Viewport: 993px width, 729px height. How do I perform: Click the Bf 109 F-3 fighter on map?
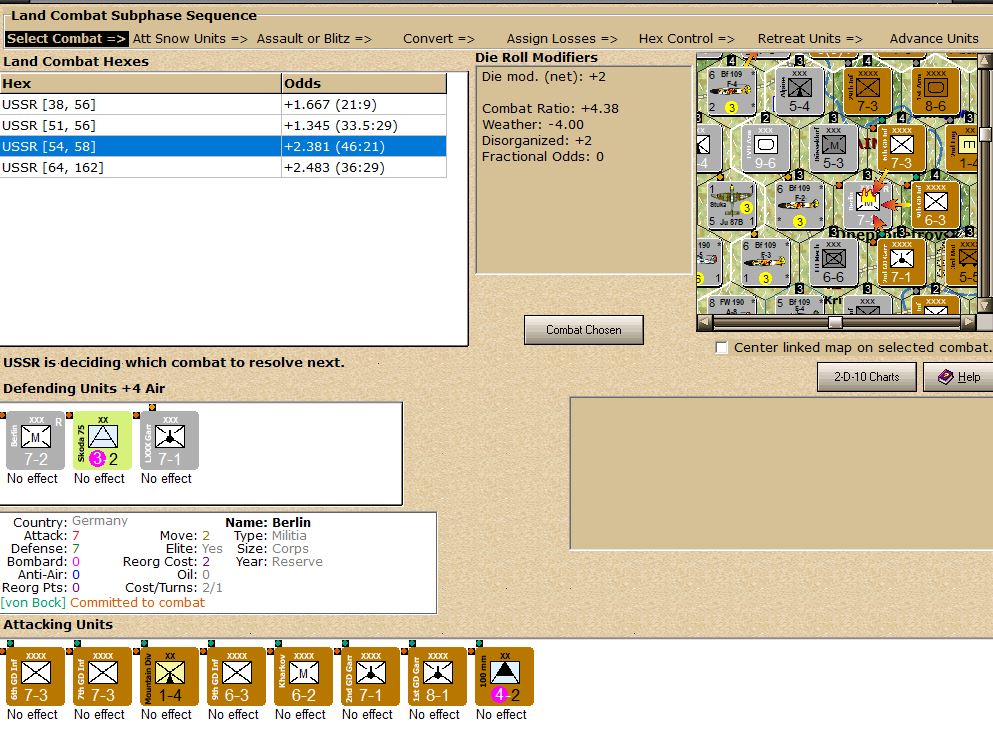[765, 262]
